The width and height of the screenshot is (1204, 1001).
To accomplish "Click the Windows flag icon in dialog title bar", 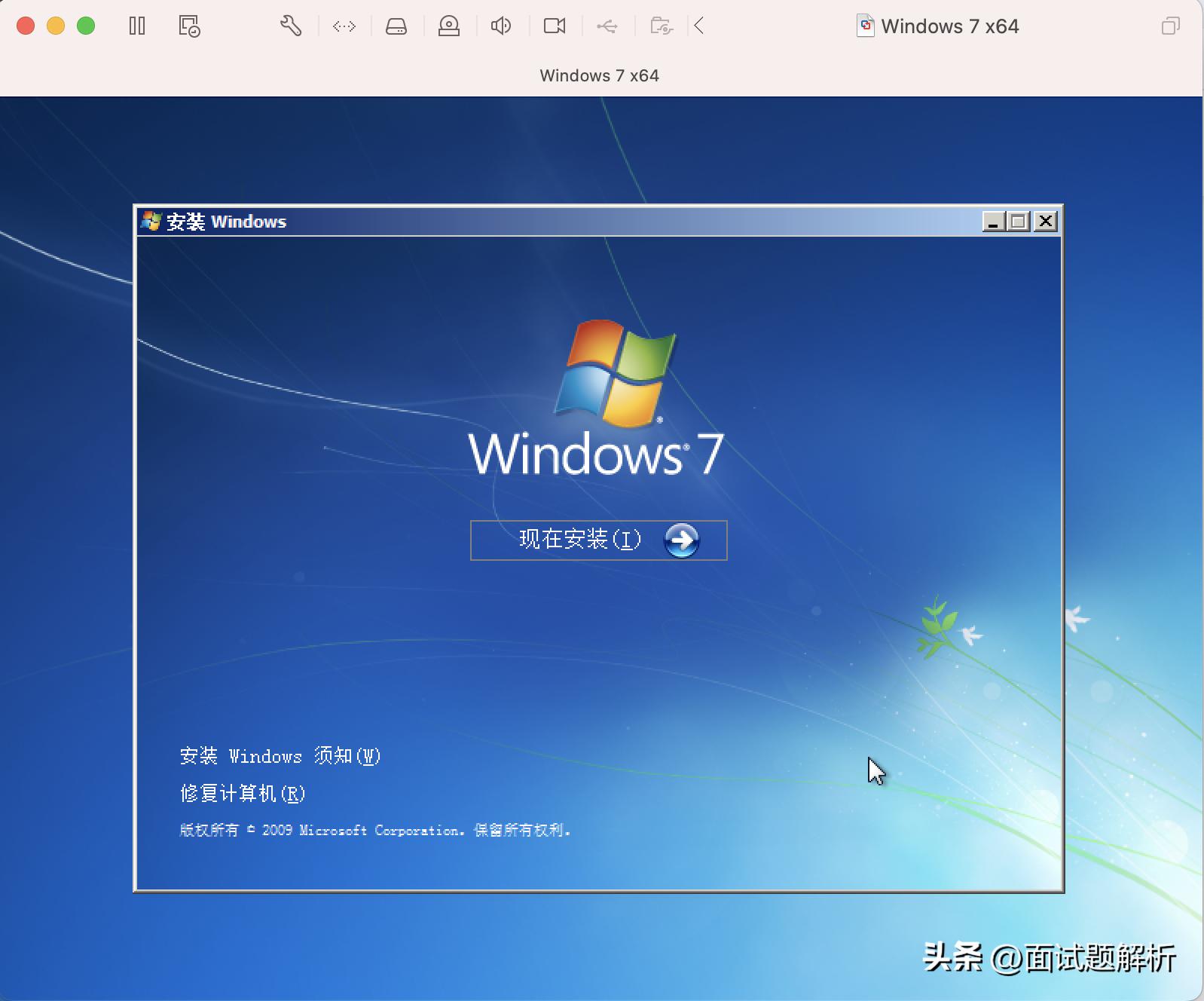I will tap(151, 221).
